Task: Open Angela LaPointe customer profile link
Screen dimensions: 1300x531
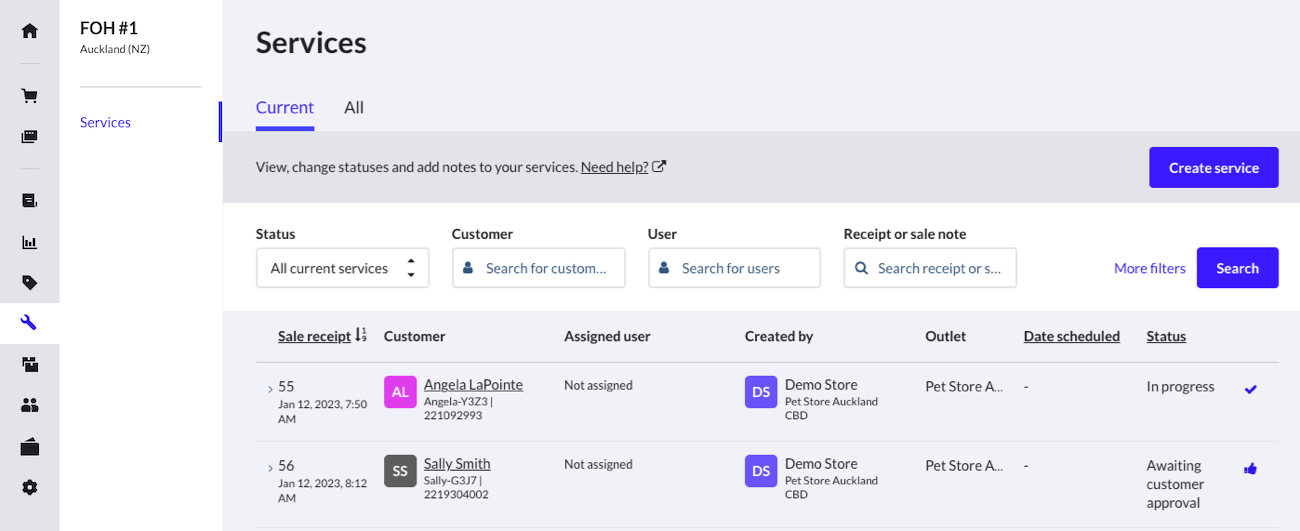Action: [473, 384]
